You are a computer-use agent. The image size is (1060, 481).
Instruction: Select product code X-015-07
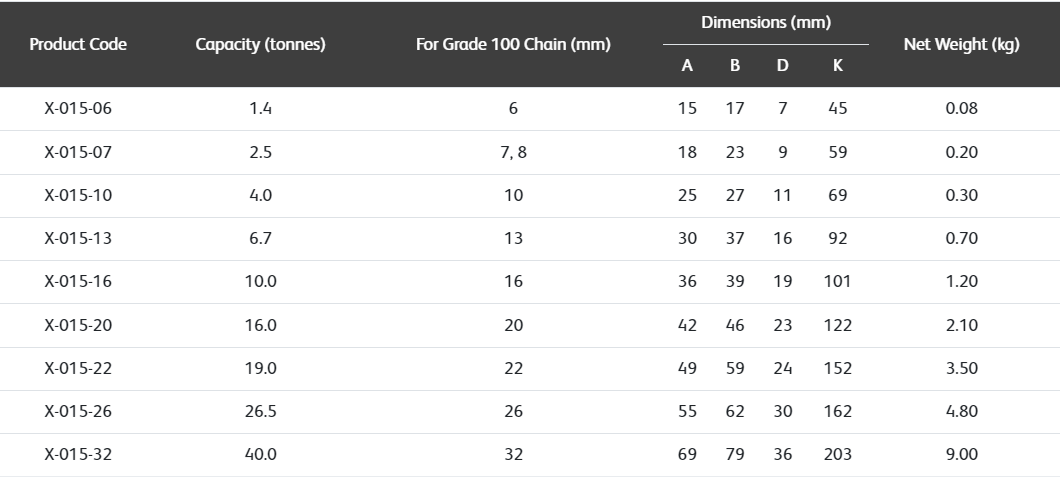78,152
